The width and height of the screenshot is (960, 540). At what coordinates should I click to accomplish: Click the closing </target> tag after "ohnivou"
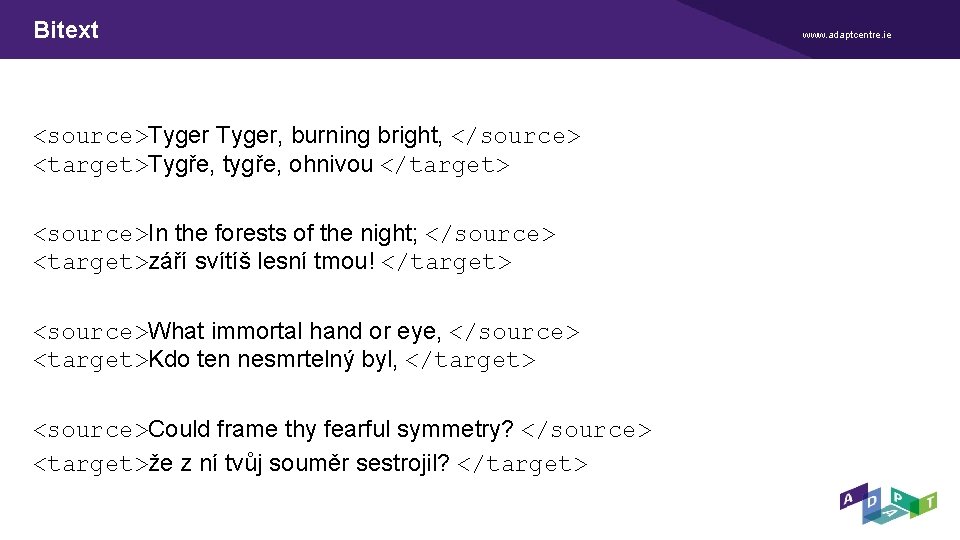click(445, 163)
